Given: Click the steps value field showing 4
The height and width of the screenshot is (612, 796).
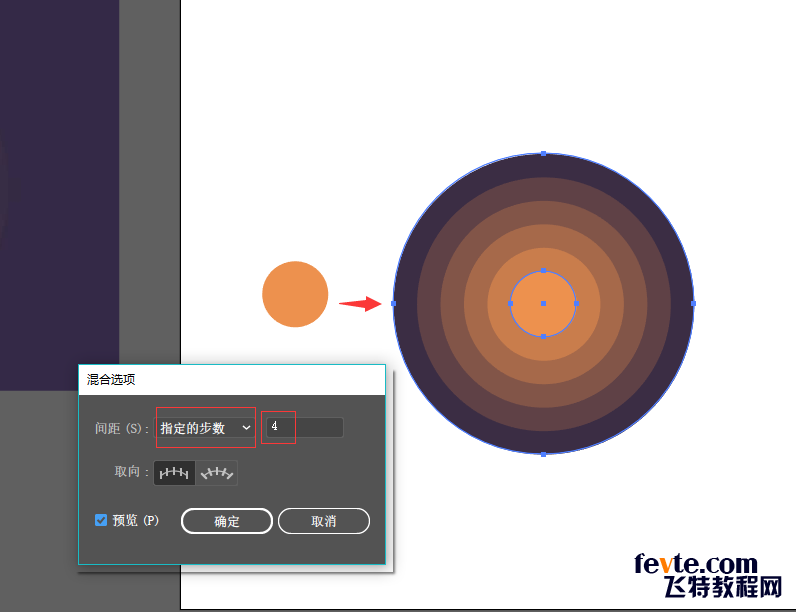Looking at the screenshot, I should (305, 427).
